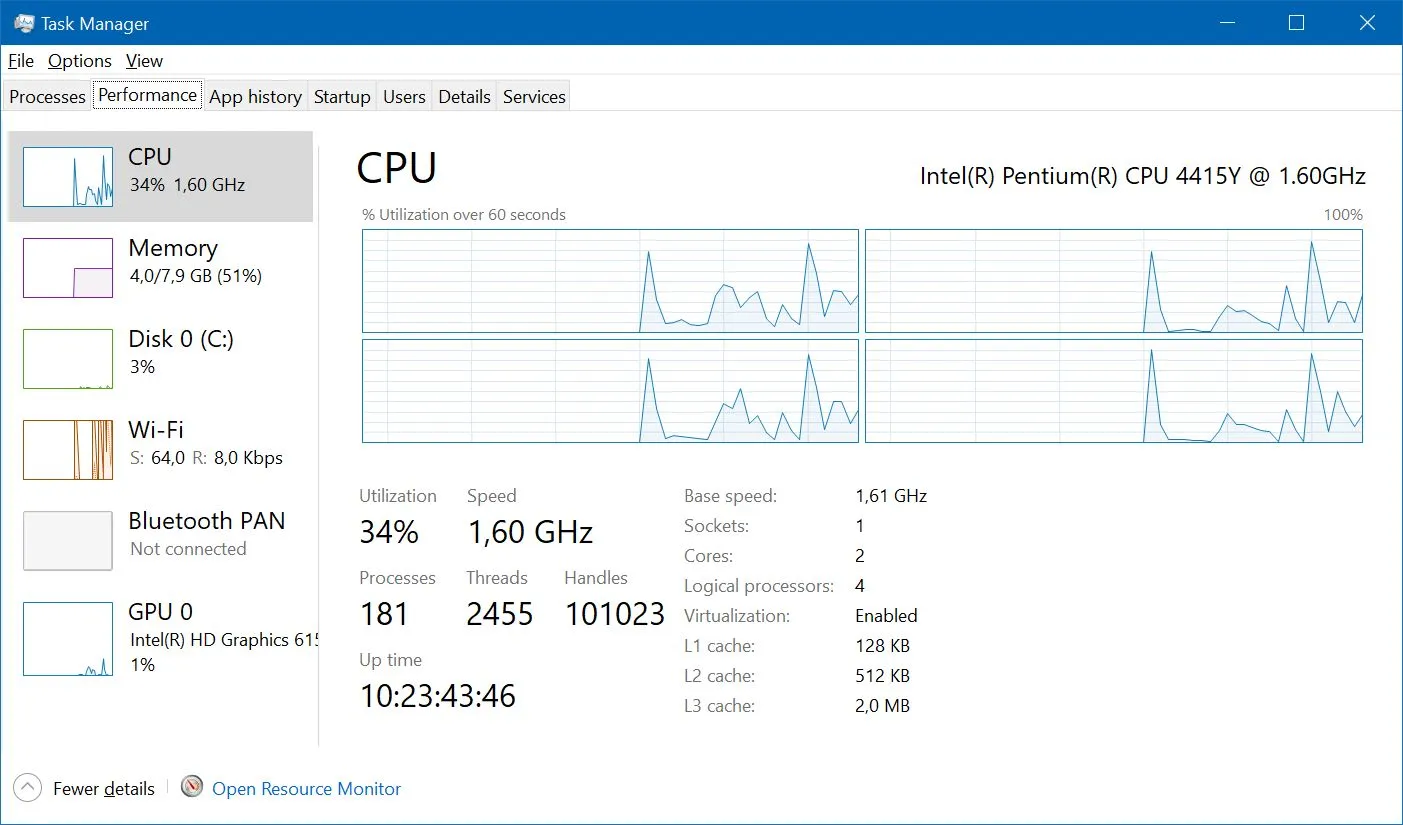
Task: Select the CPU mini graph thumbnail
Action: [x=68, y=177]
